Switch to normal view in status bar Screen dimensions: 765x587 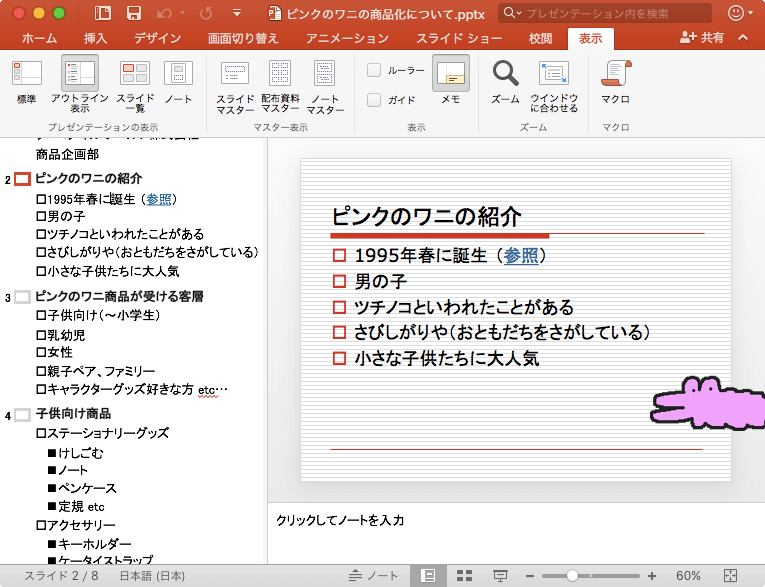[428, 576]
